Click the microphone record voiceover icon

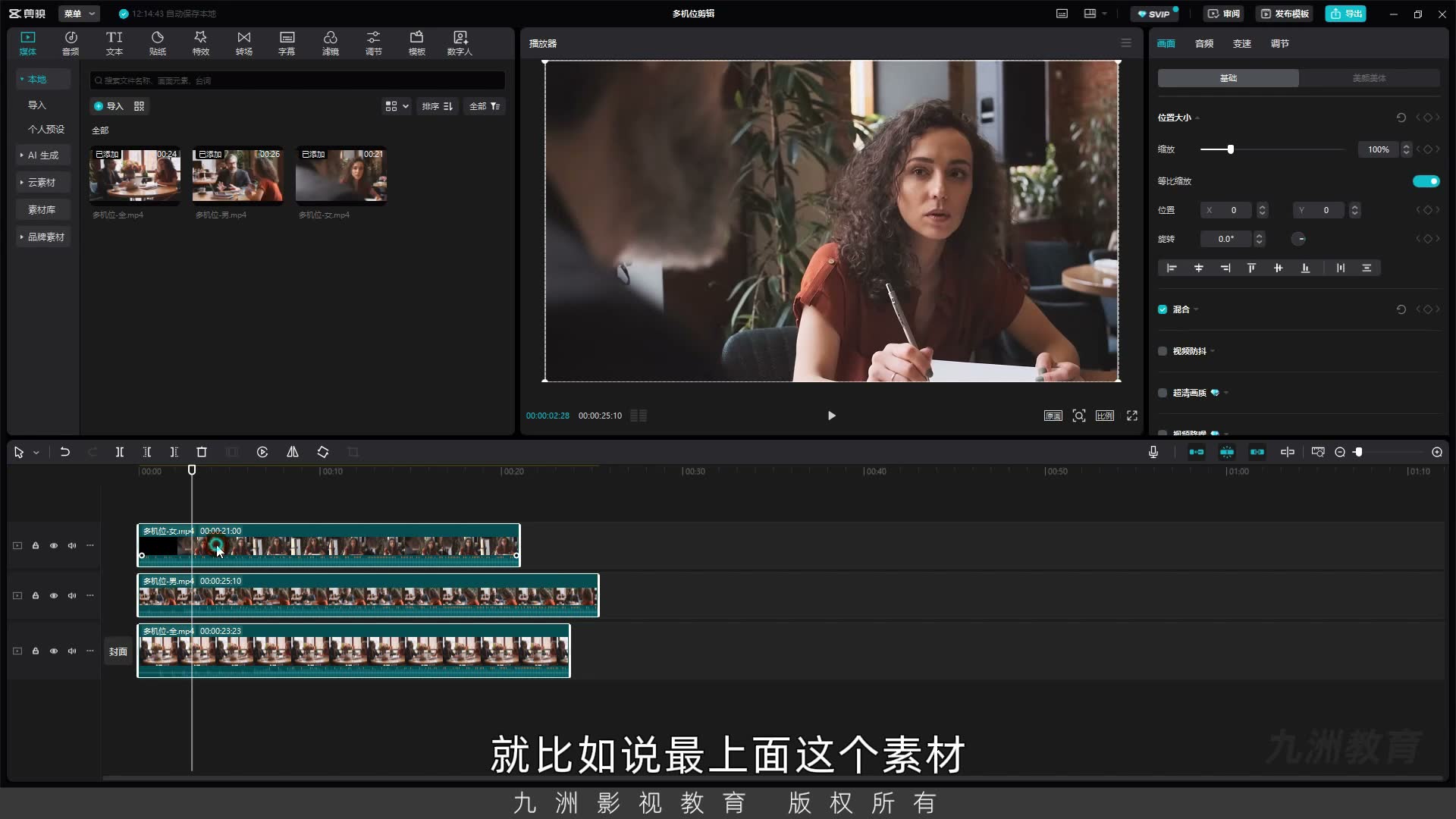(x=1153, y=452)
